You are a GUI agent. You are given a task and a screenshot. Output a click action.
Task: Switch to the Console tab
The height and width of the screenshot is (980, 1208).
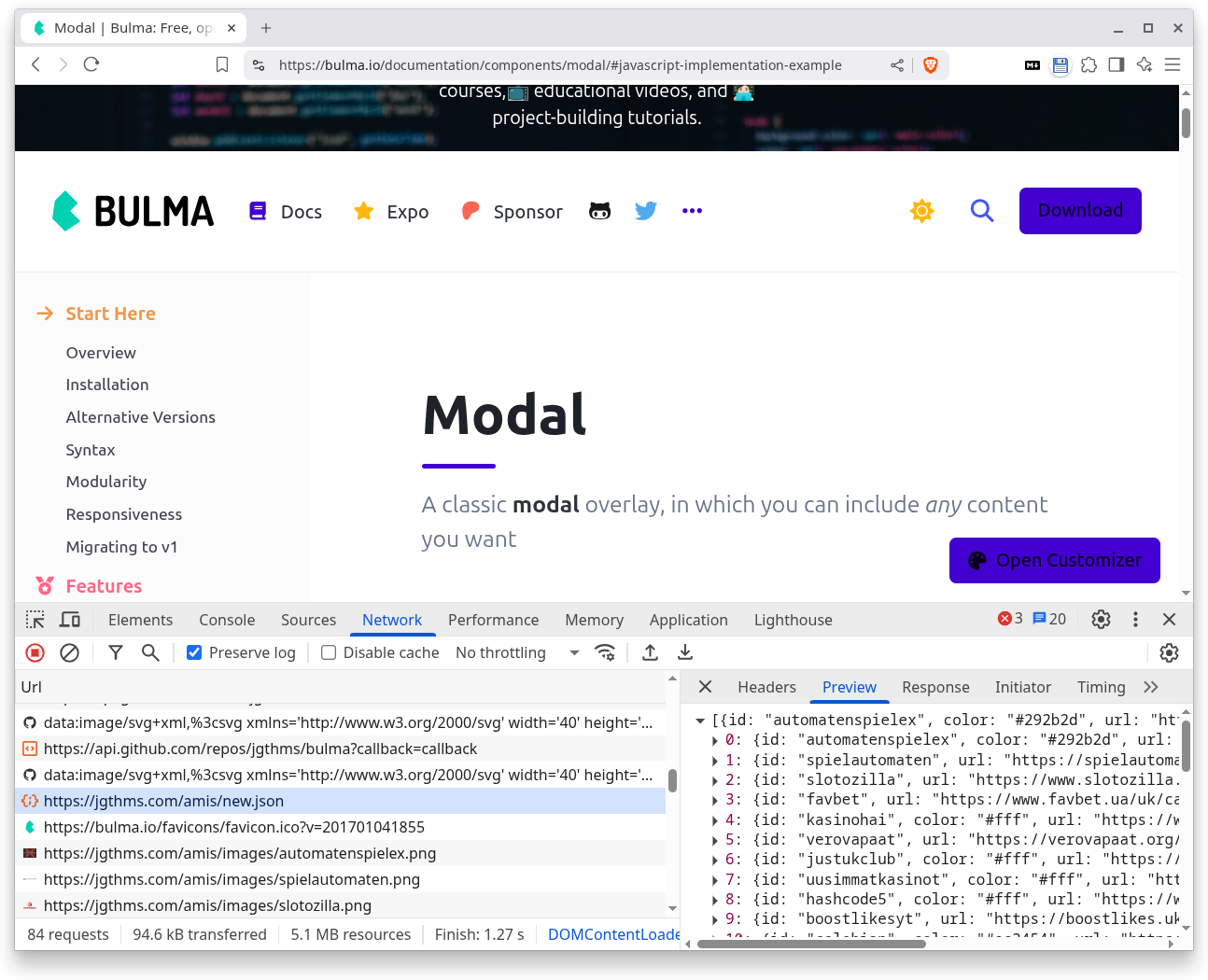(227, 620)
